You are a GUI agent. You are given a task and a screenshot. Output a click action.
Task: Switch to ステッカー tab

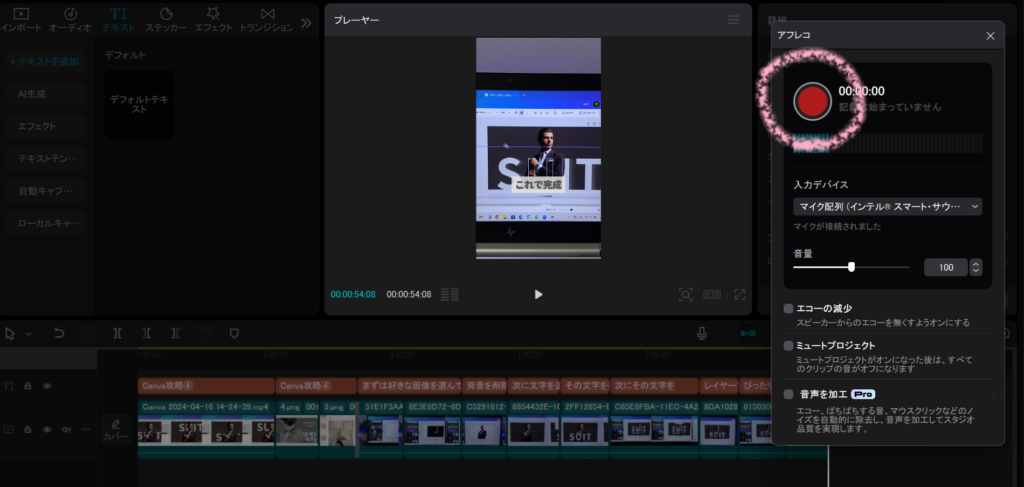click(166, 20)
